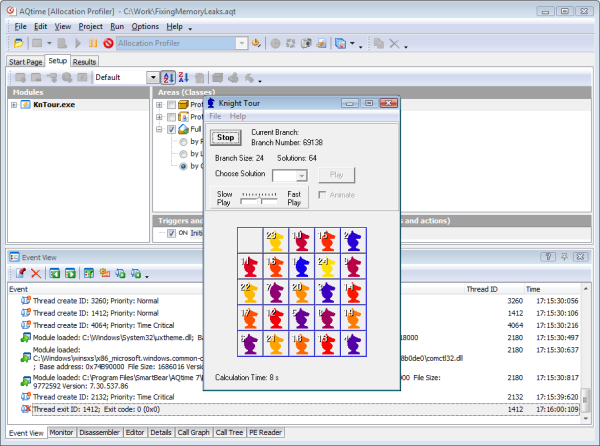Click the red Stop profiling icon
Viewport: 600px width, 446px height.
tap(108, 43)
